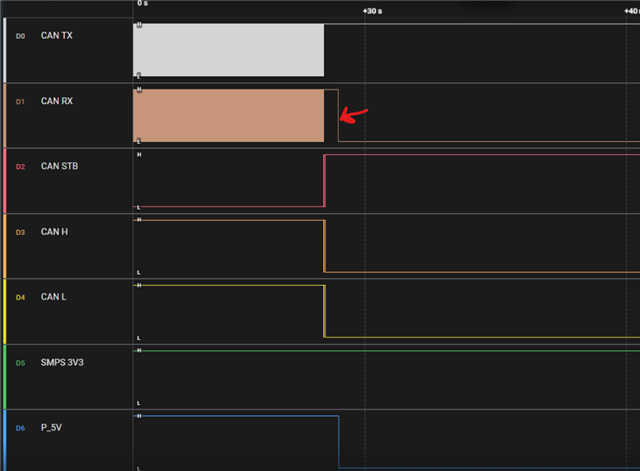Click the D3 channel identifier

tap(20, 232)
